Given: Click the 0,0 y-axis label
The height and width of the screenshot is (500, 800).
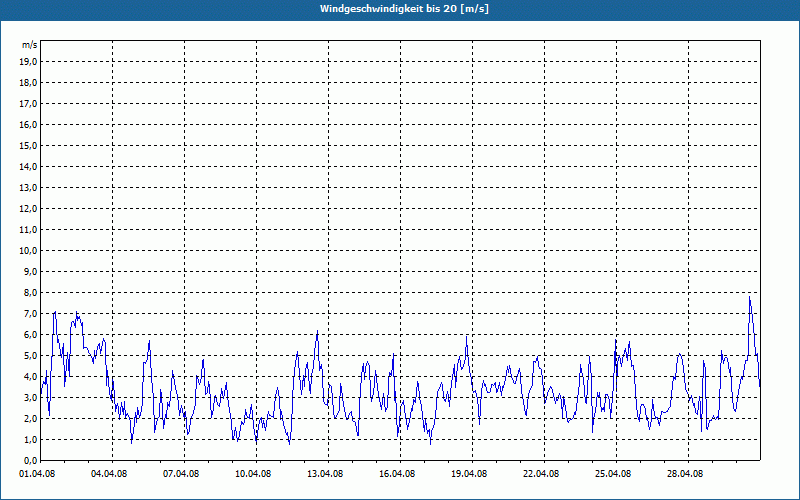Looking at the screenshot, I should click(31, 460).
